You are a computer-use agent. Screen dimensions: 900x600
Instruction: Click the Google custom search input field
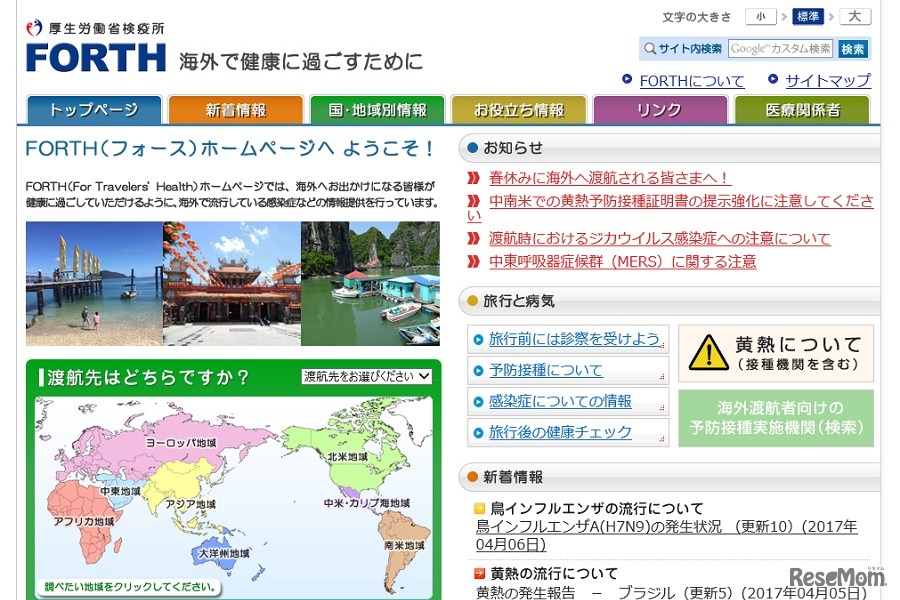coord(780,49)
